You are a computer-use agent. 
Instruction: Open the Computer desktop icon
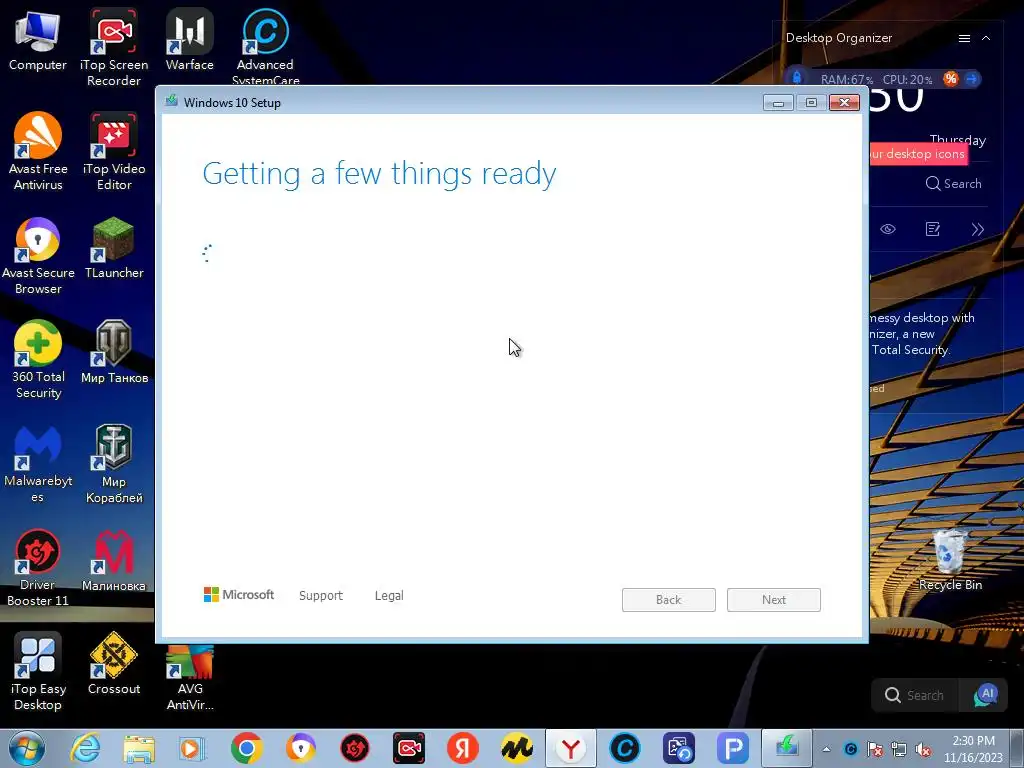pos(38,42)
